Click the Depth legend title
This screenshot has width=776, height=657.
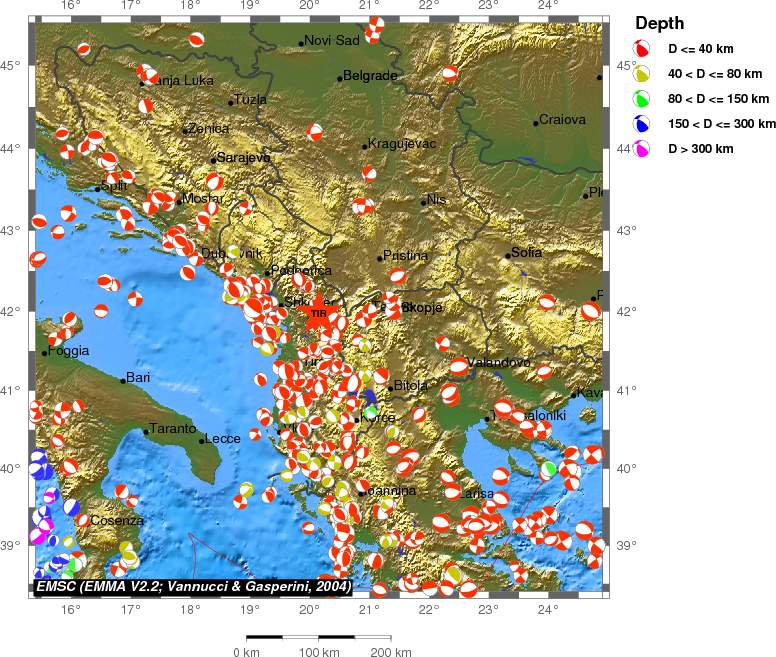point(659,24)
